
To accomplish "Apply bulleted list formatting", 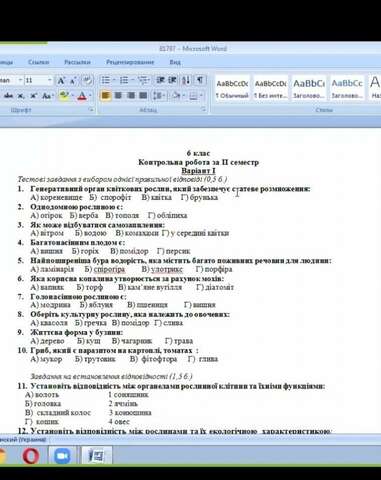I will click(x=107, y=80).
